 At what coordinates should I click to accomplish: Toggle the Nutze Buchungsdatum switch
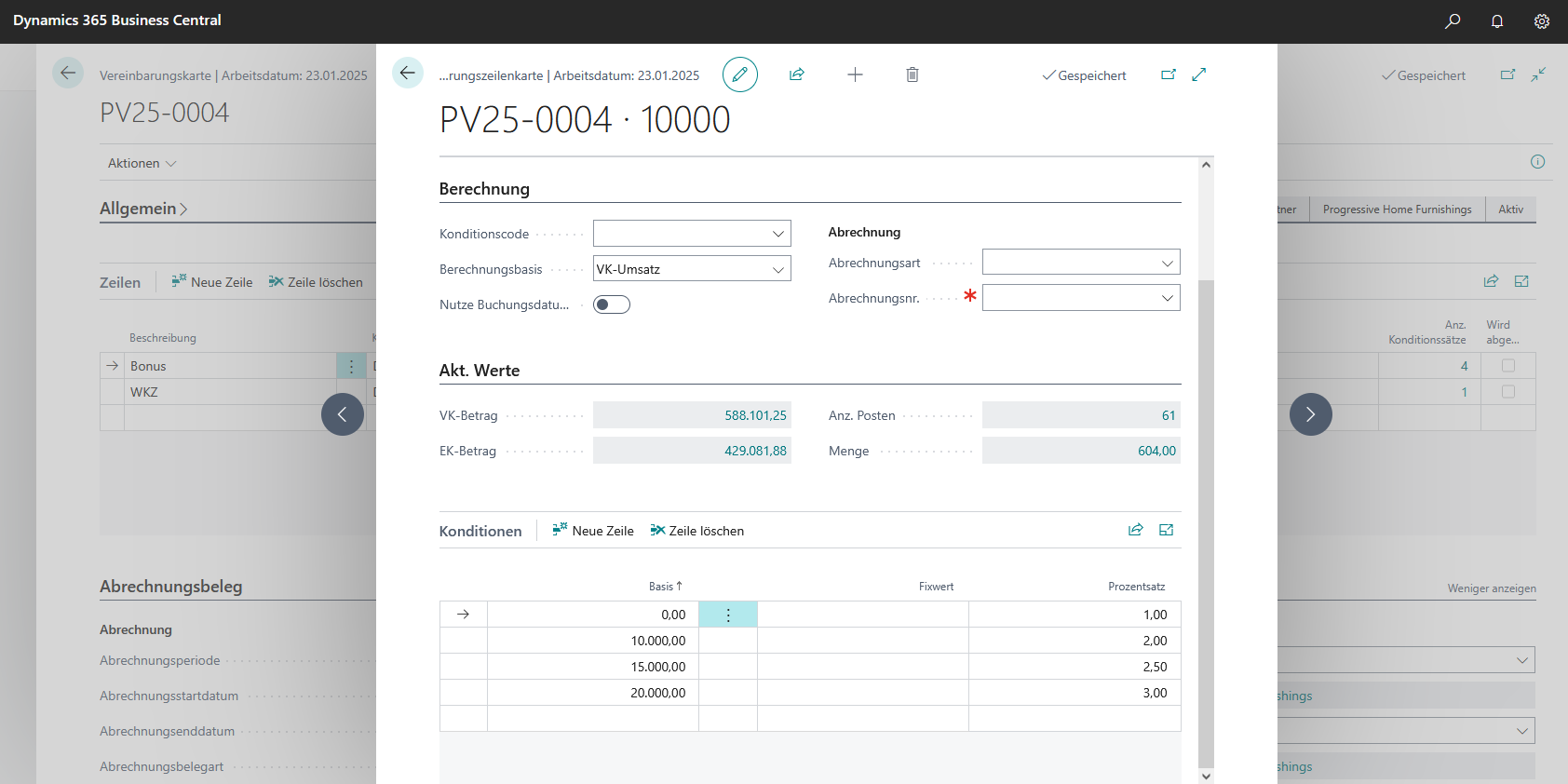612,304
